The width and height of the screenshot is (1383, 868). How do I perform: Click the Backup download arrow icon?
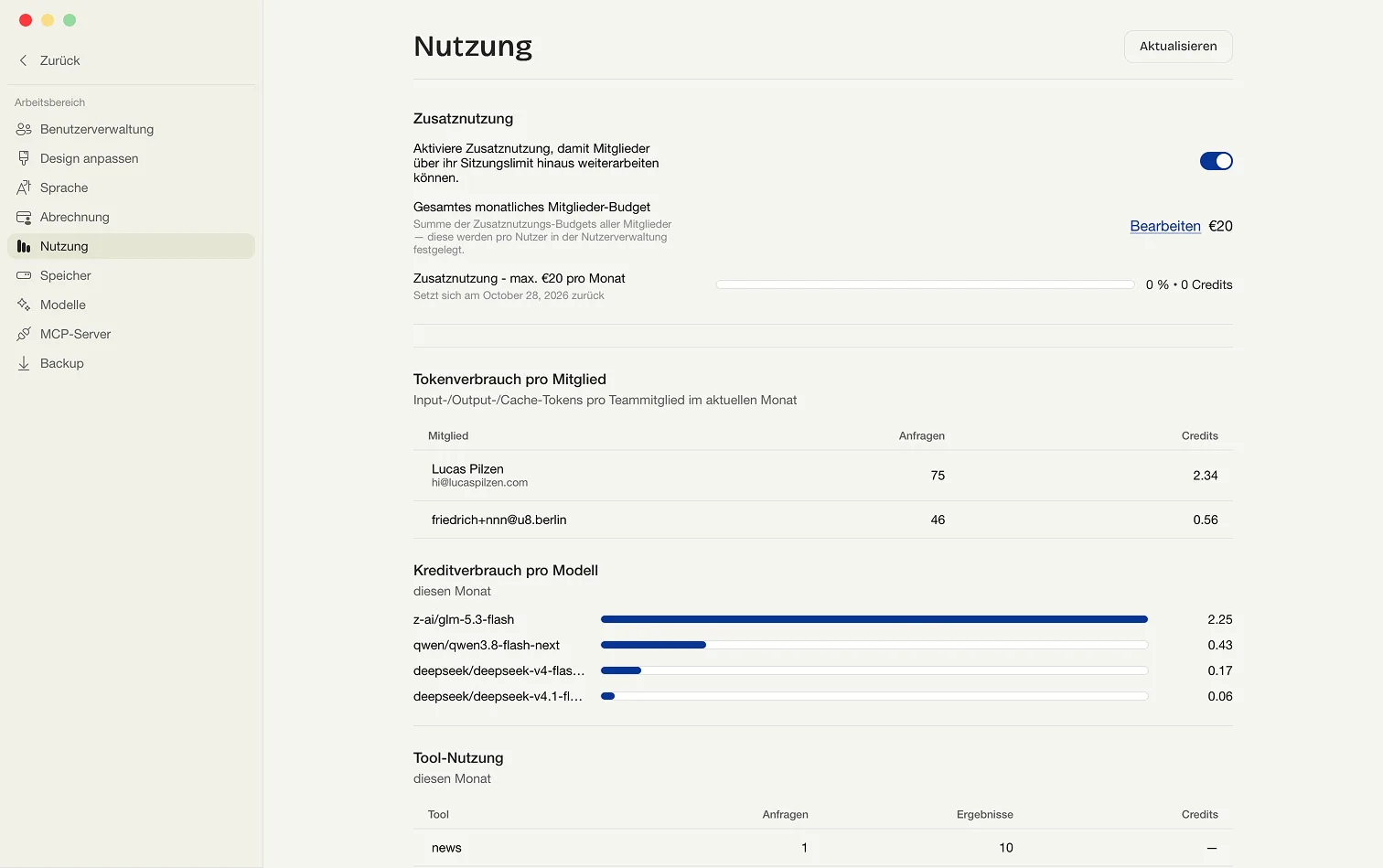[24, 363]
